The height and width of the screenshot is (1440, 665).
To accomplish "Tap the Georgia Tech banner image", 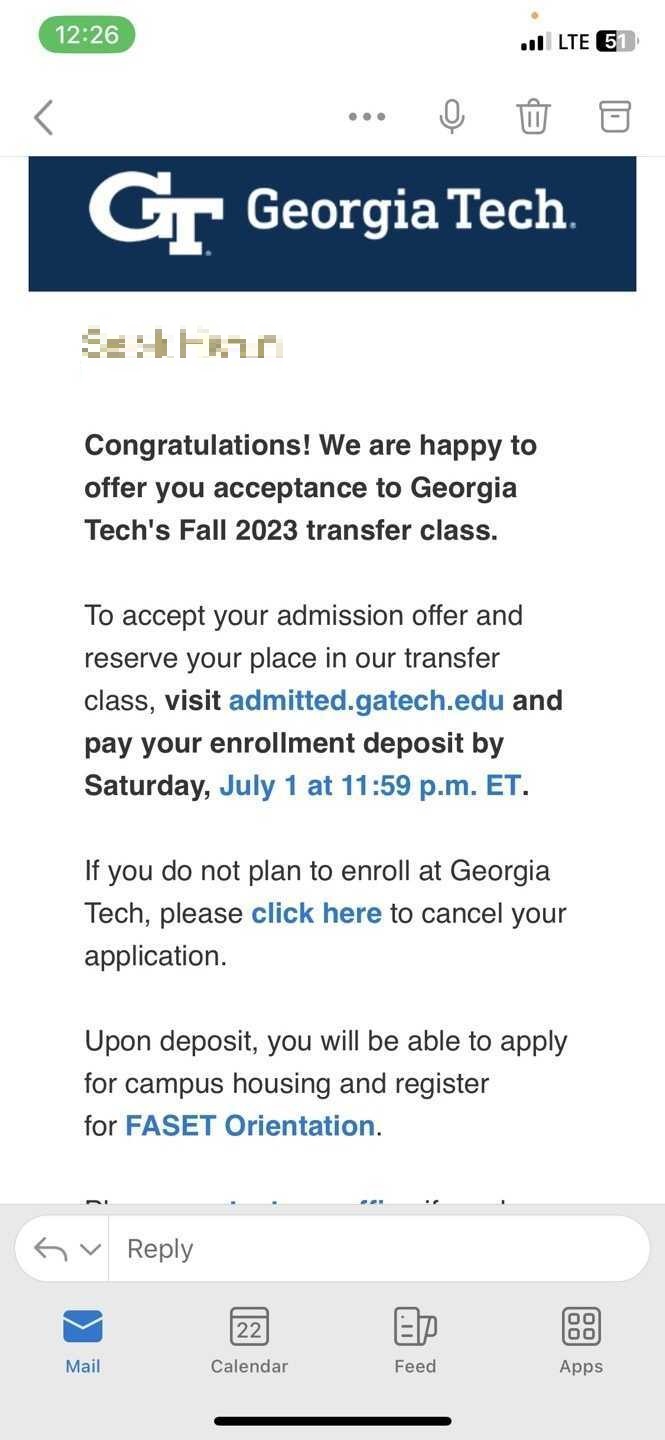I will tap(332, 224).
